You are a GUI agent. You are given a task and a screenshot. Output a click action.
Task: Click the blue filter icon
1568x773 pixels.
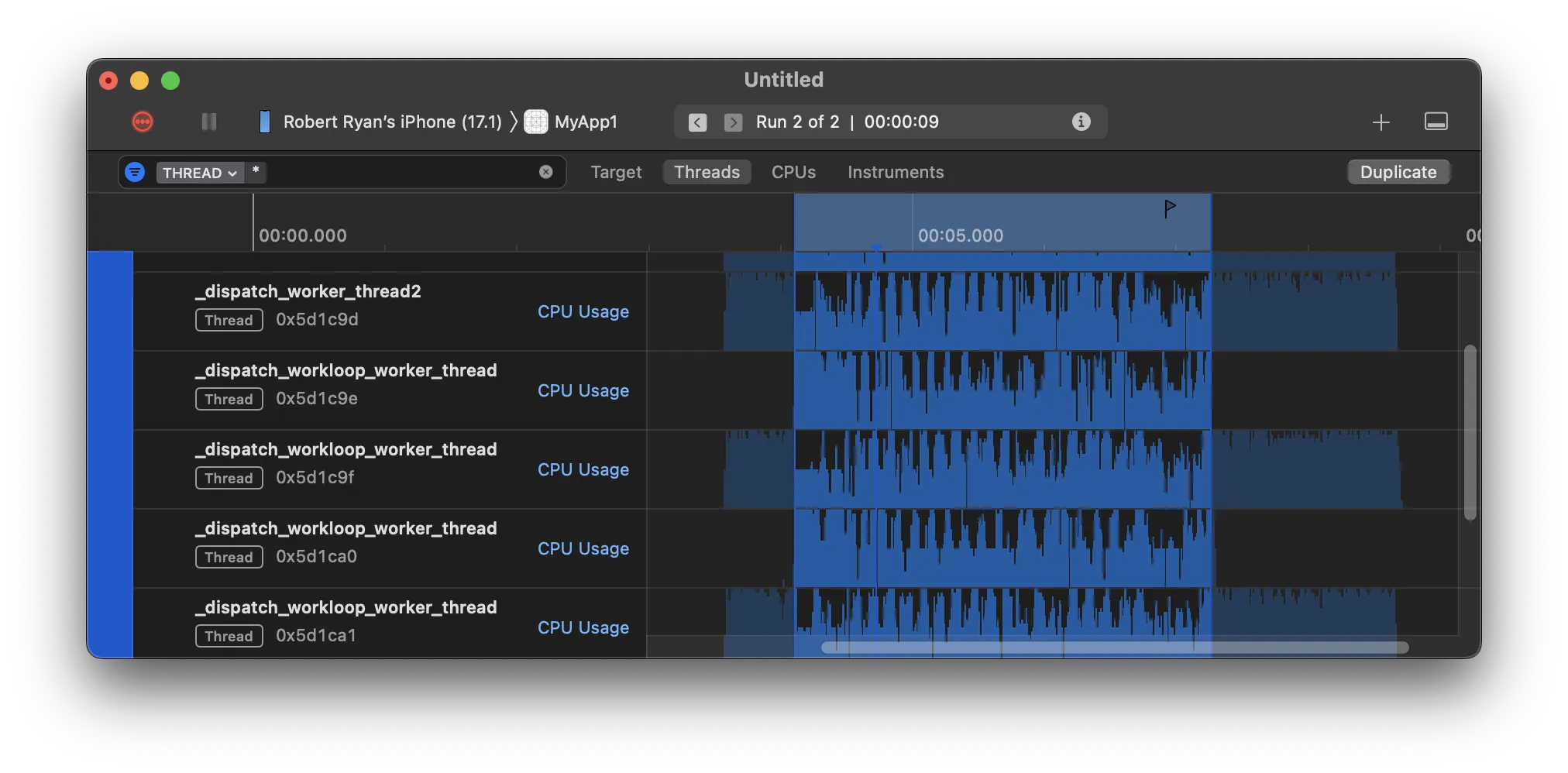(x=135, y=172)
